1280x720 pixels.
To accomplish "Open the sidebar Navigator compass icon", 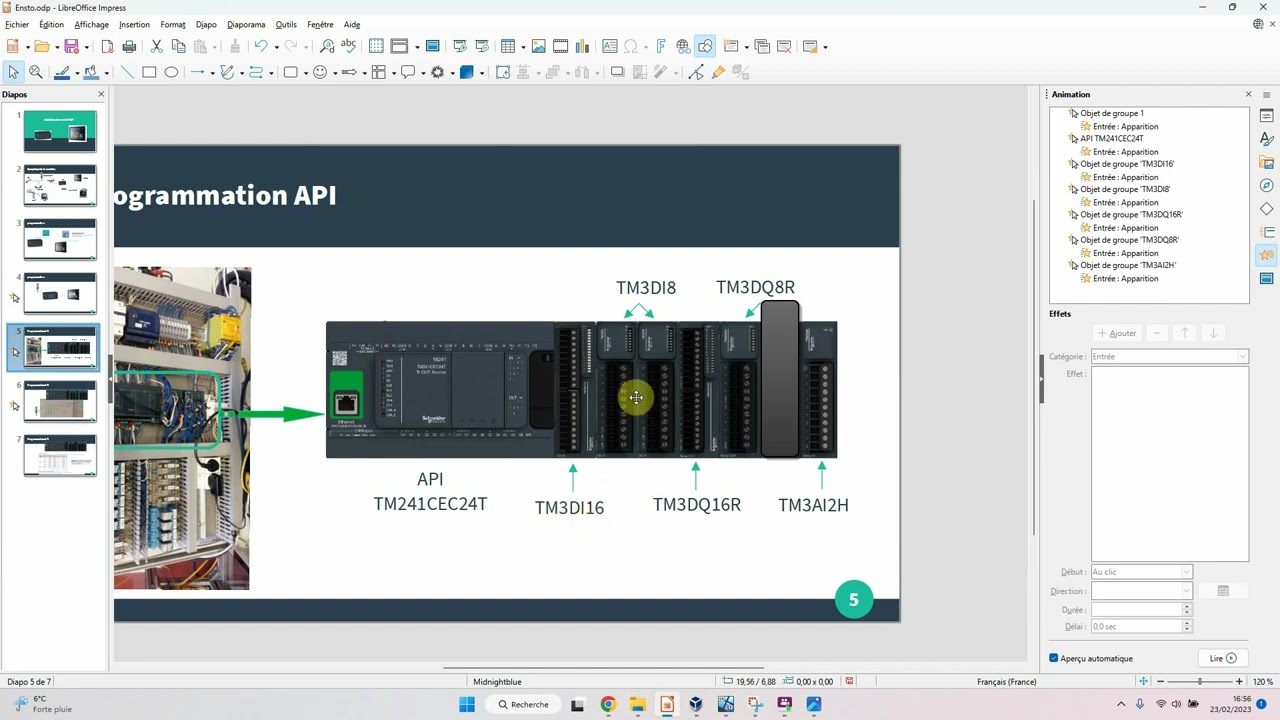I will click(x=1267, y=186).
